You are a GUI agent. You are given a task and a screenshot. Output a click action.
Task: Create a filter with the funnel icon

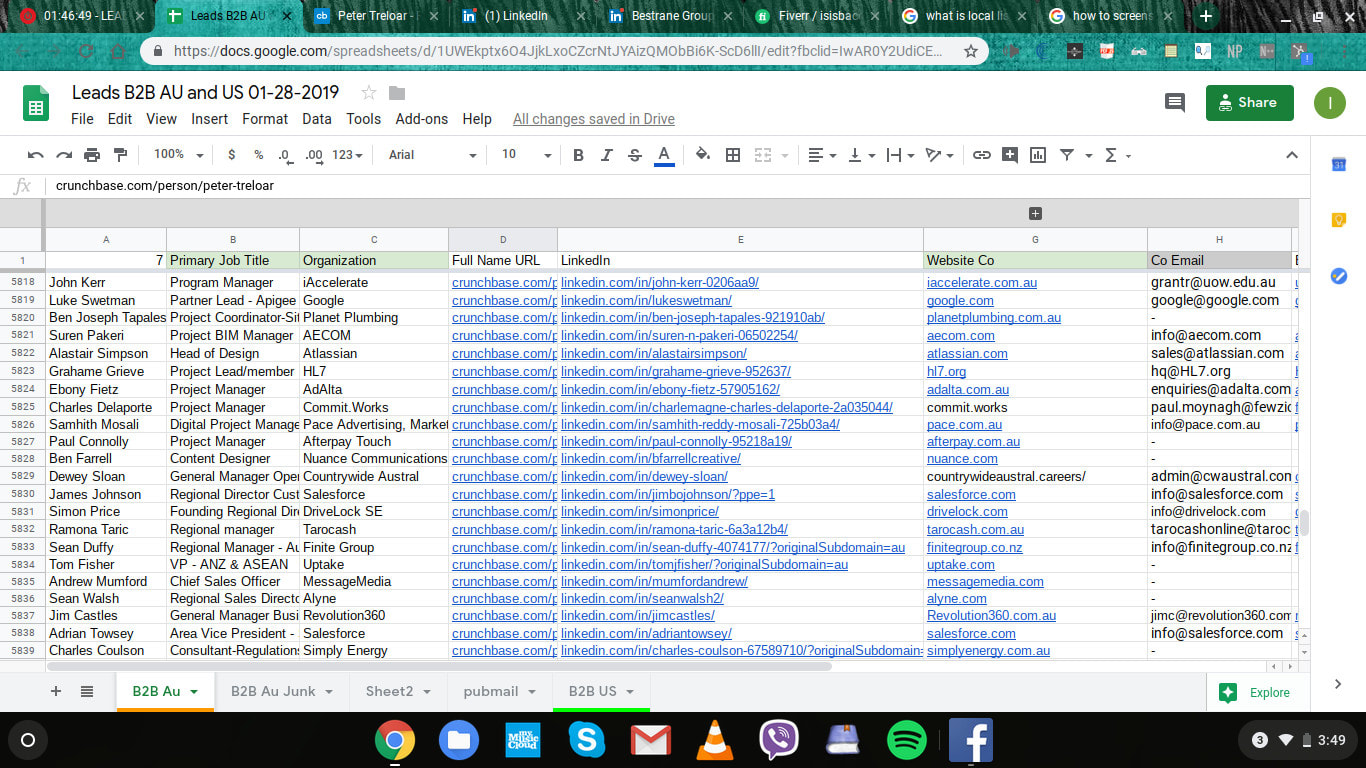1067,155
